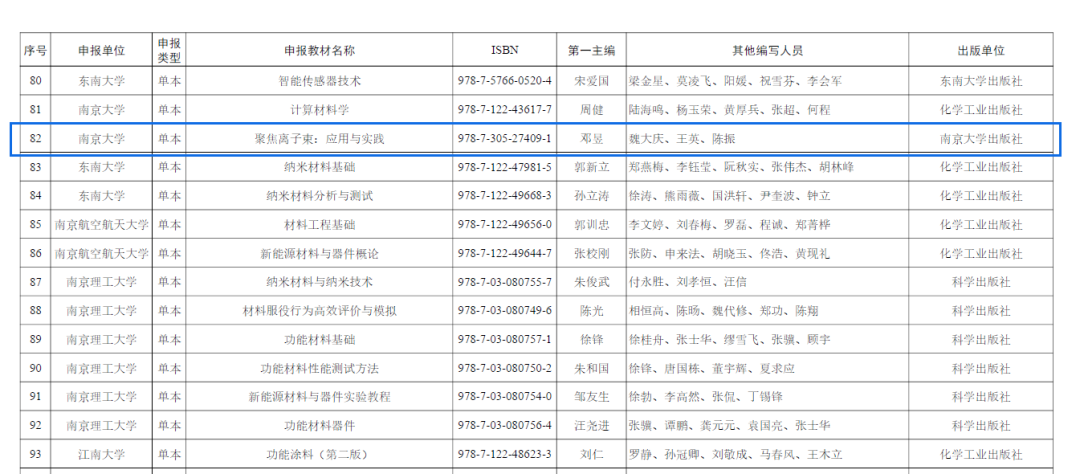The image size is (1080, 474).
Task: Click 科学出版社 in row 90
Action: 982,369
